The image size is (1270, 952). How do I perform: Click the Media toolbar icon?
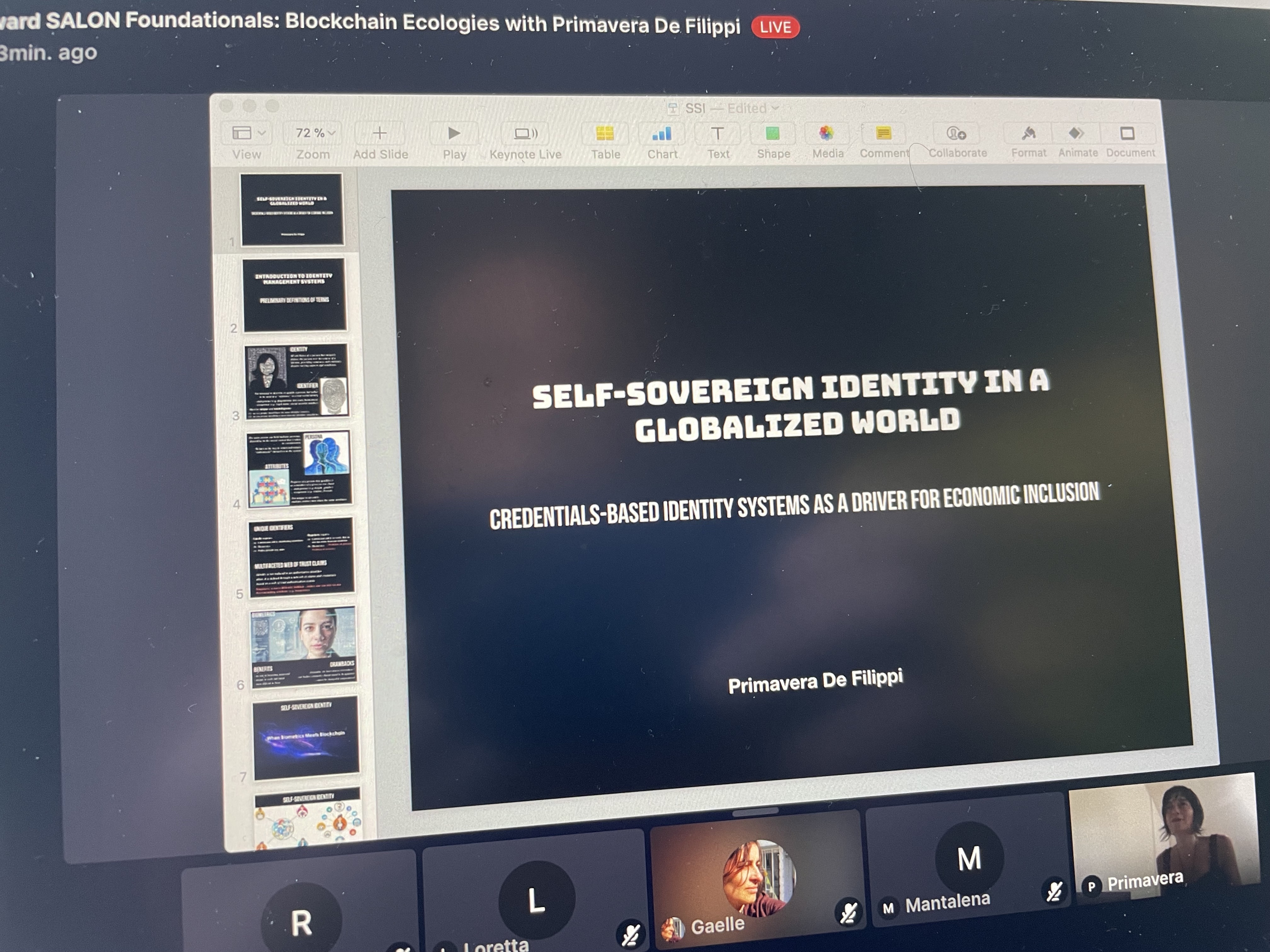[827, 134]
